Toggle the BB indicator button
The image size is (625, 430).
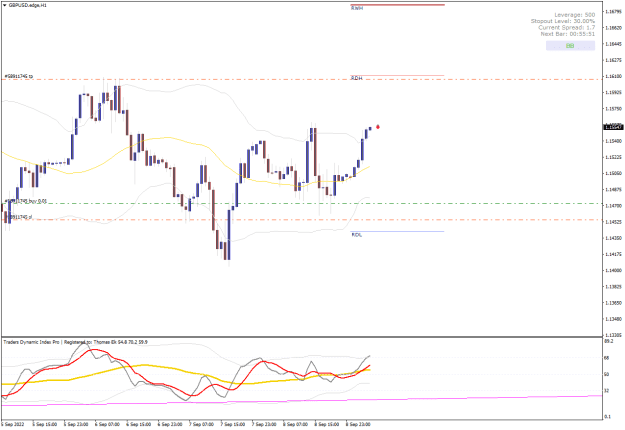pyautogui.click(x=570, y=46)
